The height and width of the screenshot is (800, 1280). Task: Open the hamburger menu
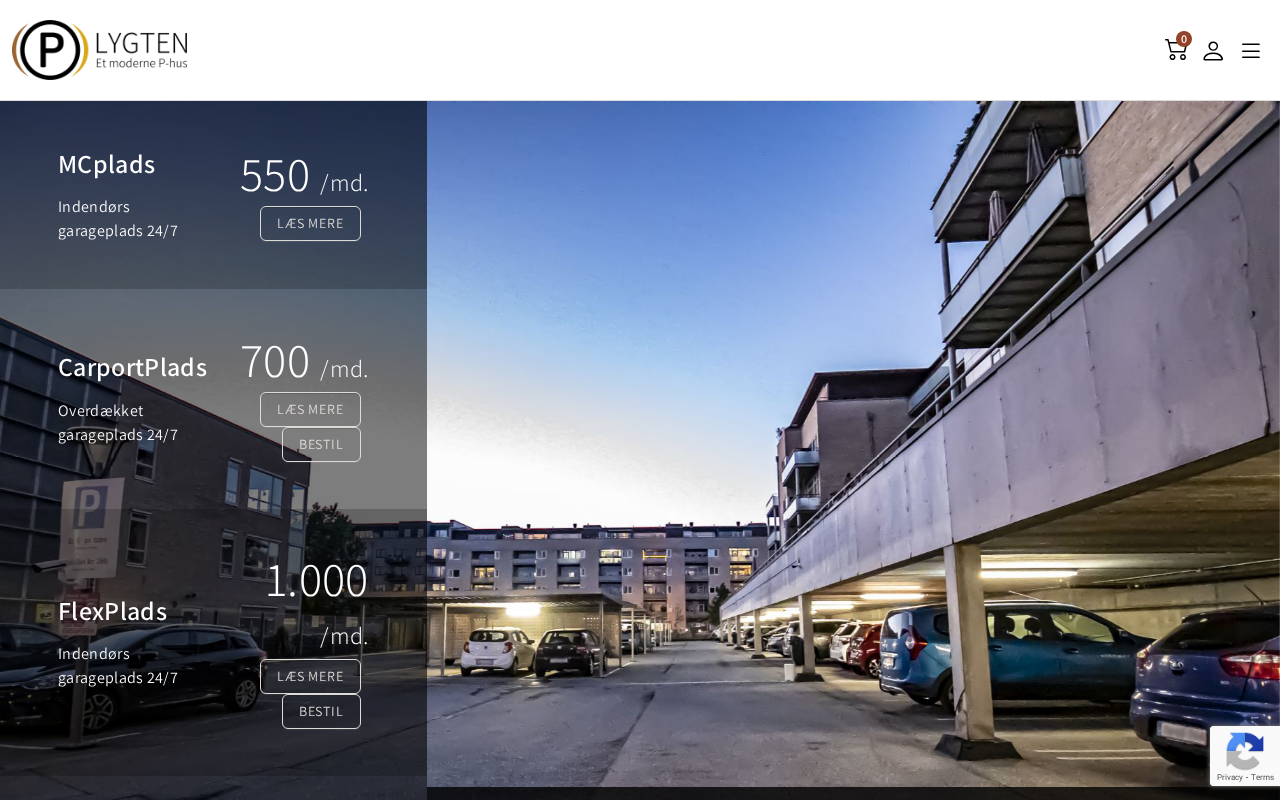[1251, 50]
